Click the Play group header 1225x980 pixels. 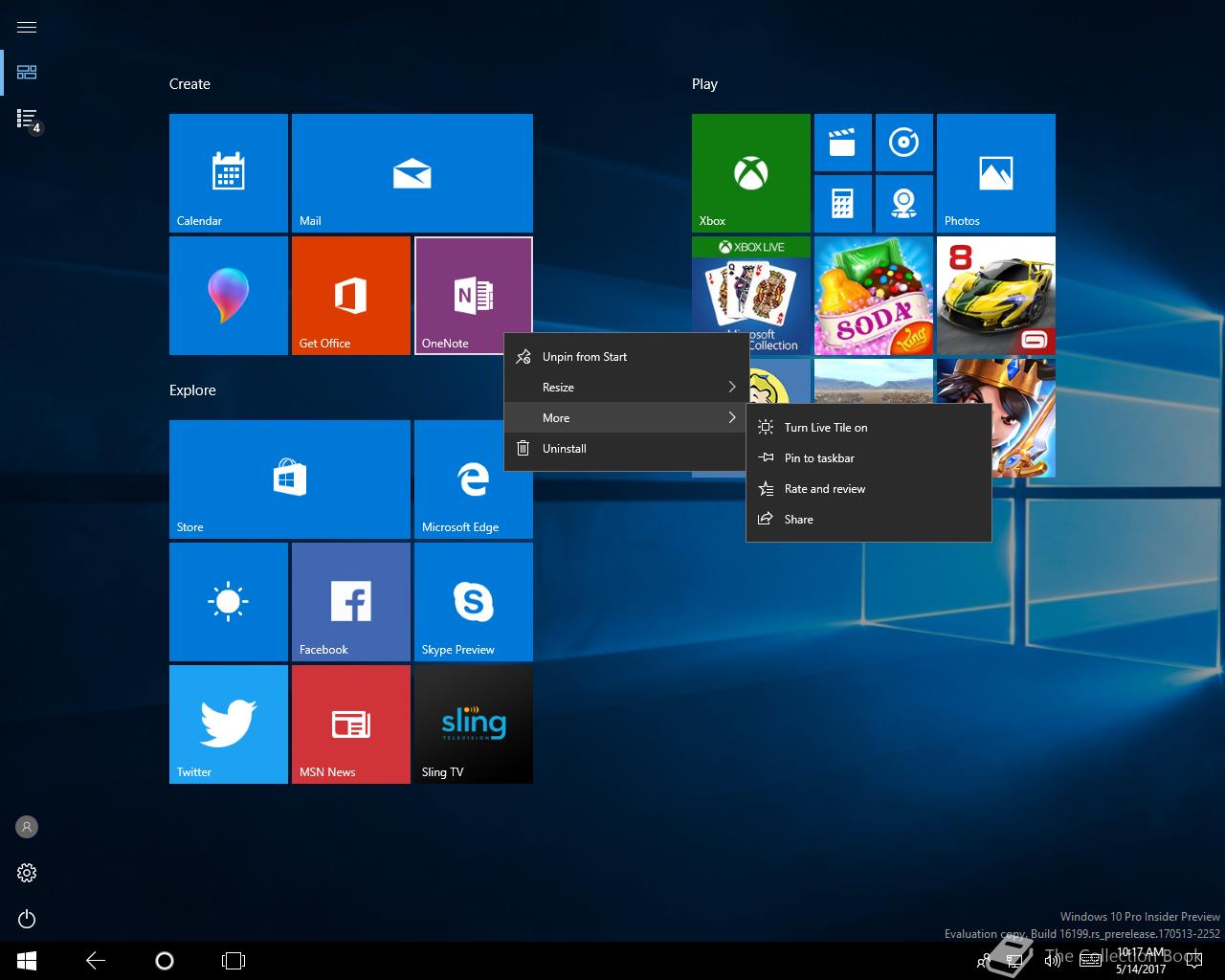pos(704,84)
